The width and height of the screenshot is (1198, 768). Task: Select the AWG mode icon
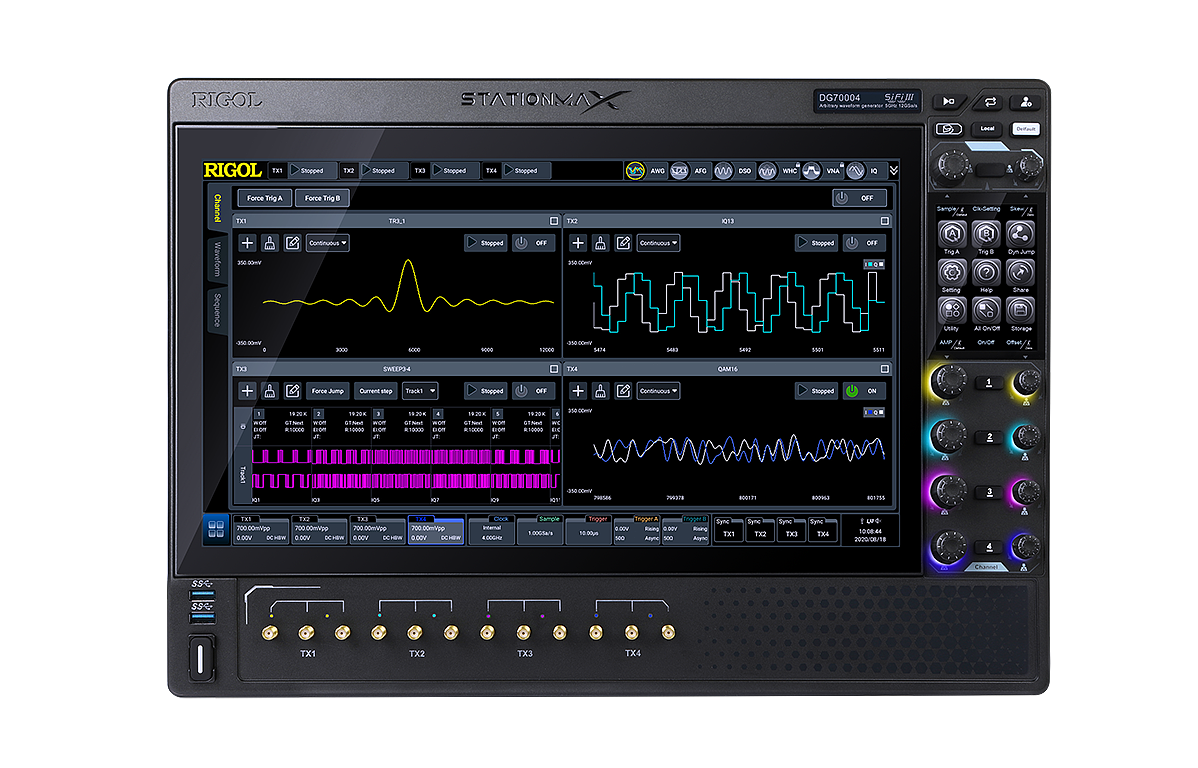(635, 170)
